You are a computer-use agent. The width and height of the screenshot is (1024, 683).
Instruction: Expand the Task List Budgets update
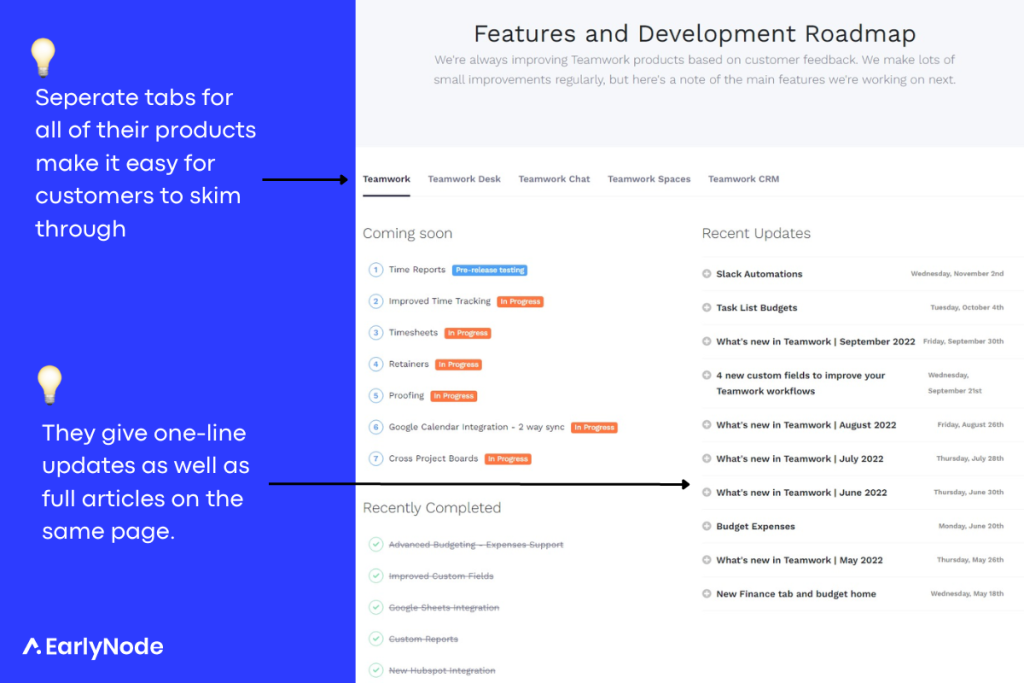click(707, 308)
